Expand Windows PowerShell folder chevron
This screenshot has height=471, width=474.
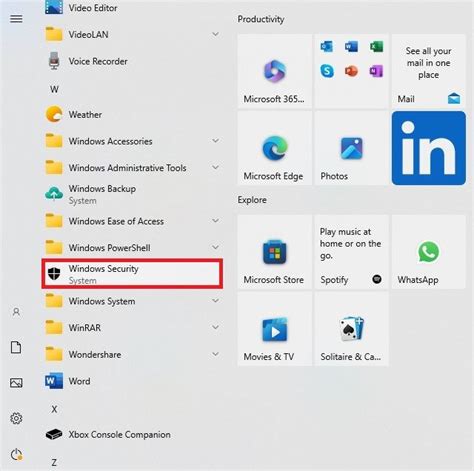click(216, 247)
